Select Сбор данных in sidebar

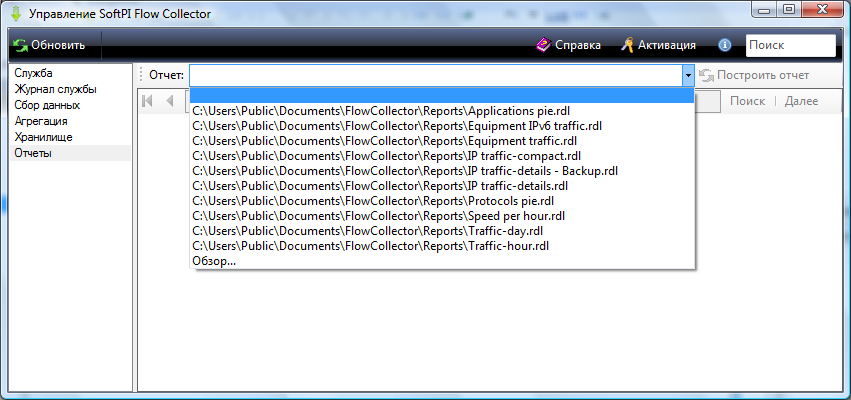pos(71,105)
